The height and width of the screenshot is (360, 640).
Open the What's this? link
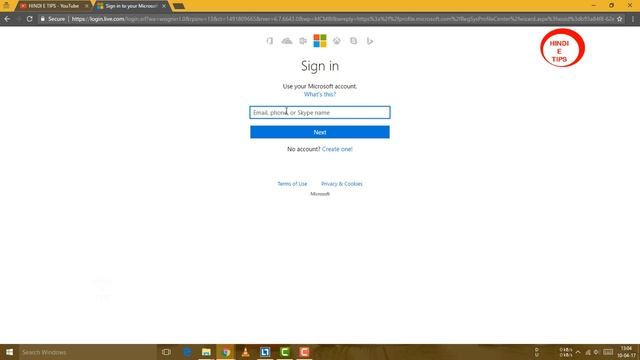click(320, 94)
